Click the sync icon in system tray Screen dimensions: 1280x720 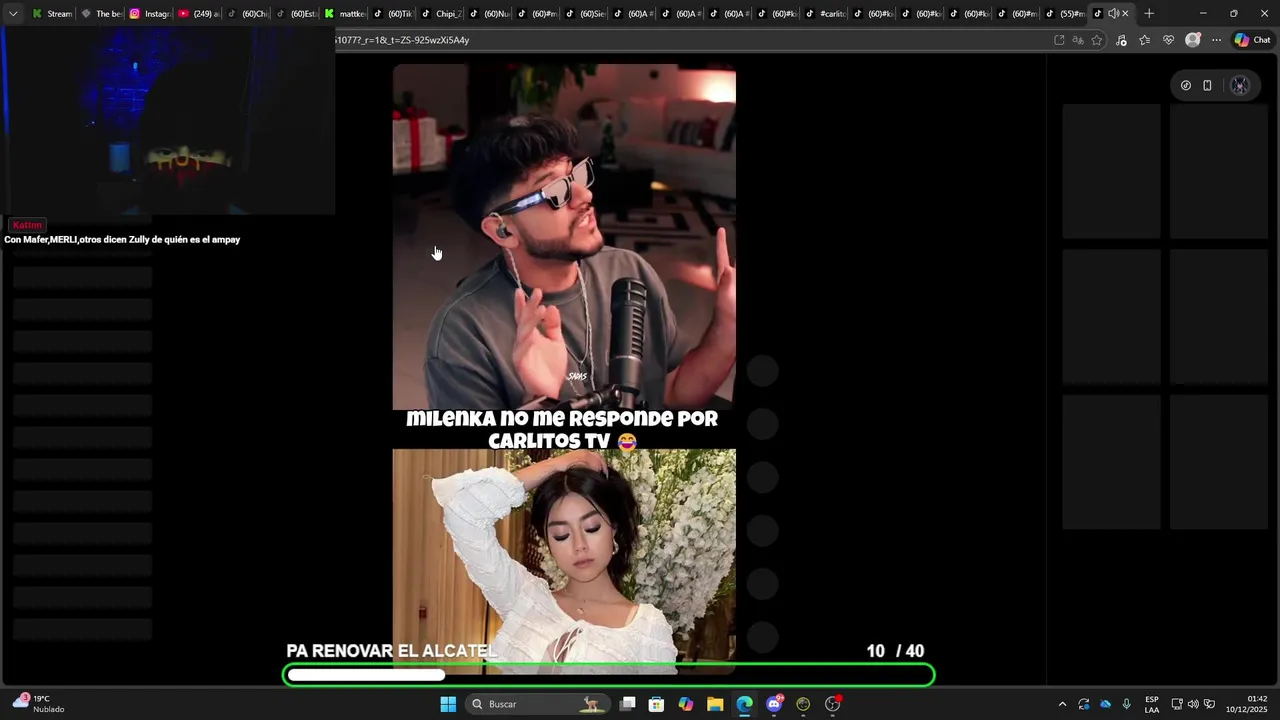[x=1084, y=704]
